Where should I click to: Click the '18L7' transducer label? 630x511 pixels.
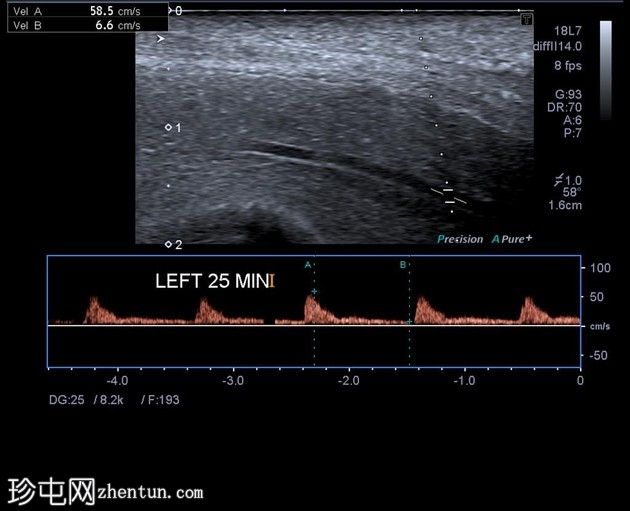click(x=567, y=31)
